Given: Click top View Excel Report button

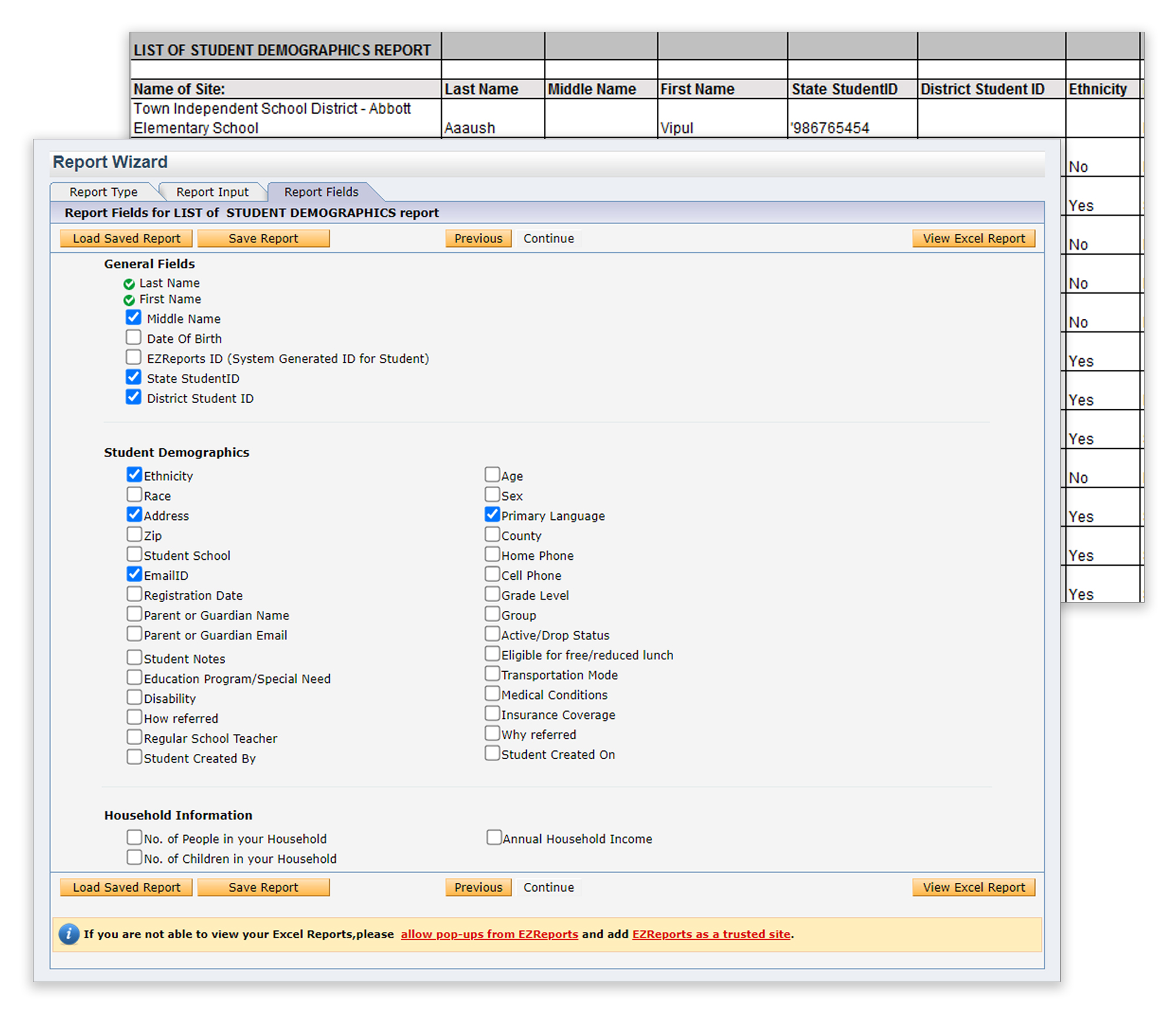Looking at the screenshot, I should pos(973,239).
